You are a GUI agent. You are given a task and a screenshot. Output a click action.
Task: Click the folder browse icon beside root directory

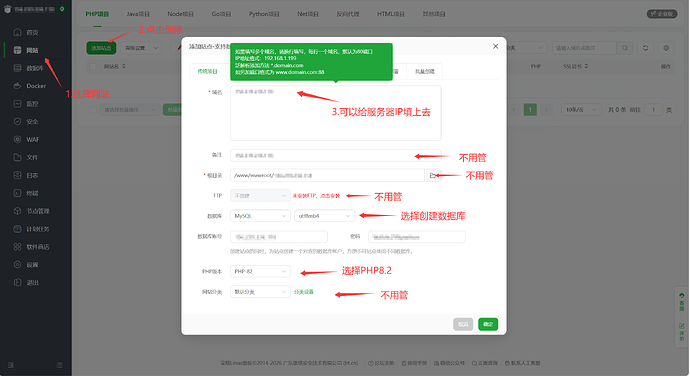point(433,175)
